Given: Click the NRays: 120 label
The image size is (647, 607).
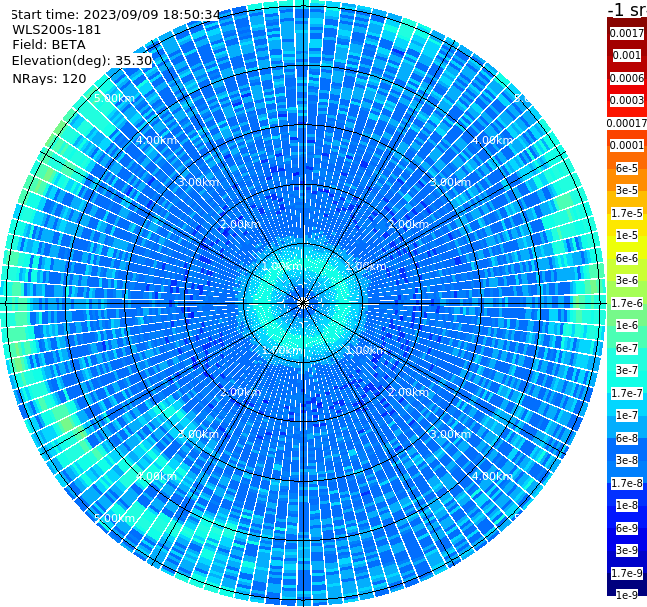Looking at the screenshot, I should (x=49, y=78).
